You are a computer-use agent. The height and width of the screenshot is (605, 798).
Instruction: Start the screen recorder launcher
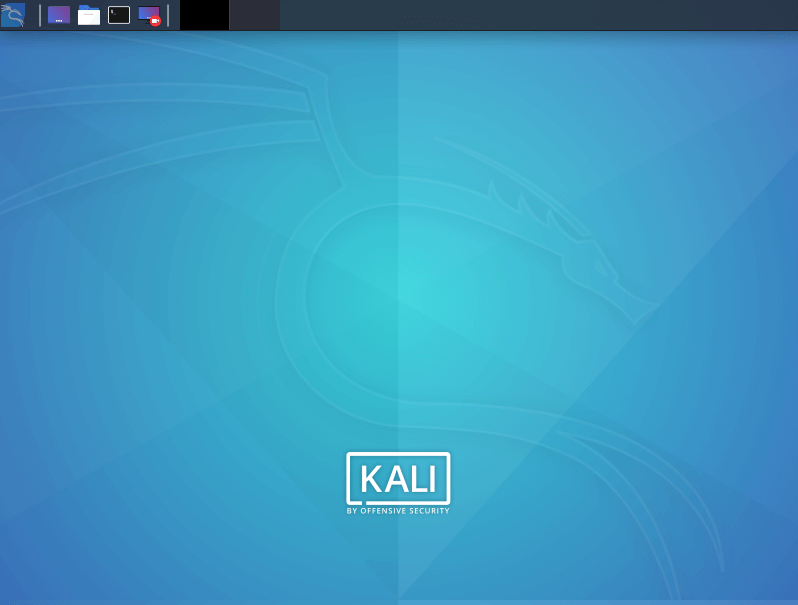(x=148, y=14)
